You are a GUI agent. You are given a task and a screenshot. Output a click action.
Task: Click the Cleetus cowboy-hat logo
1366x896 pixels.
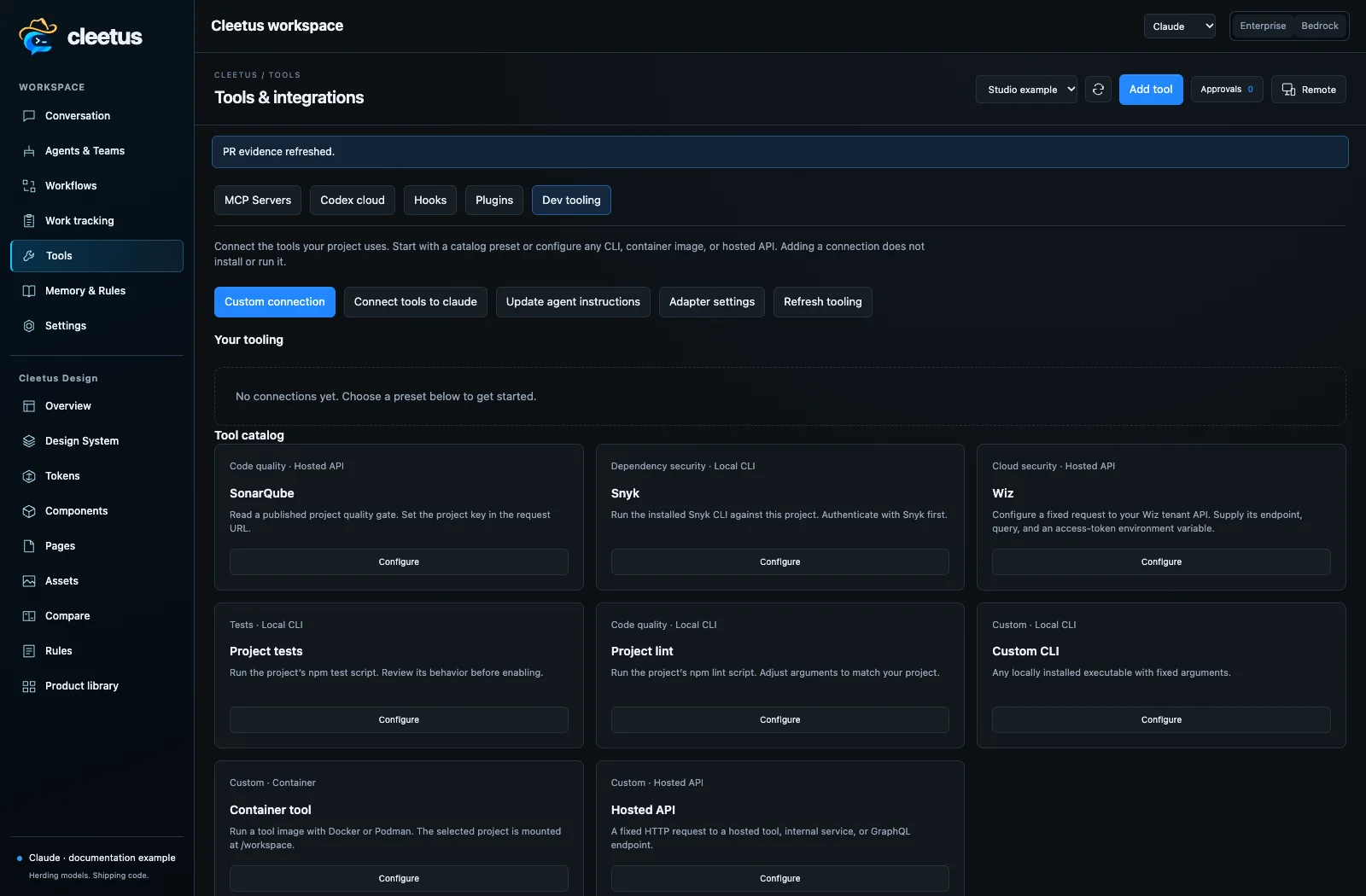tap(38, 36)
